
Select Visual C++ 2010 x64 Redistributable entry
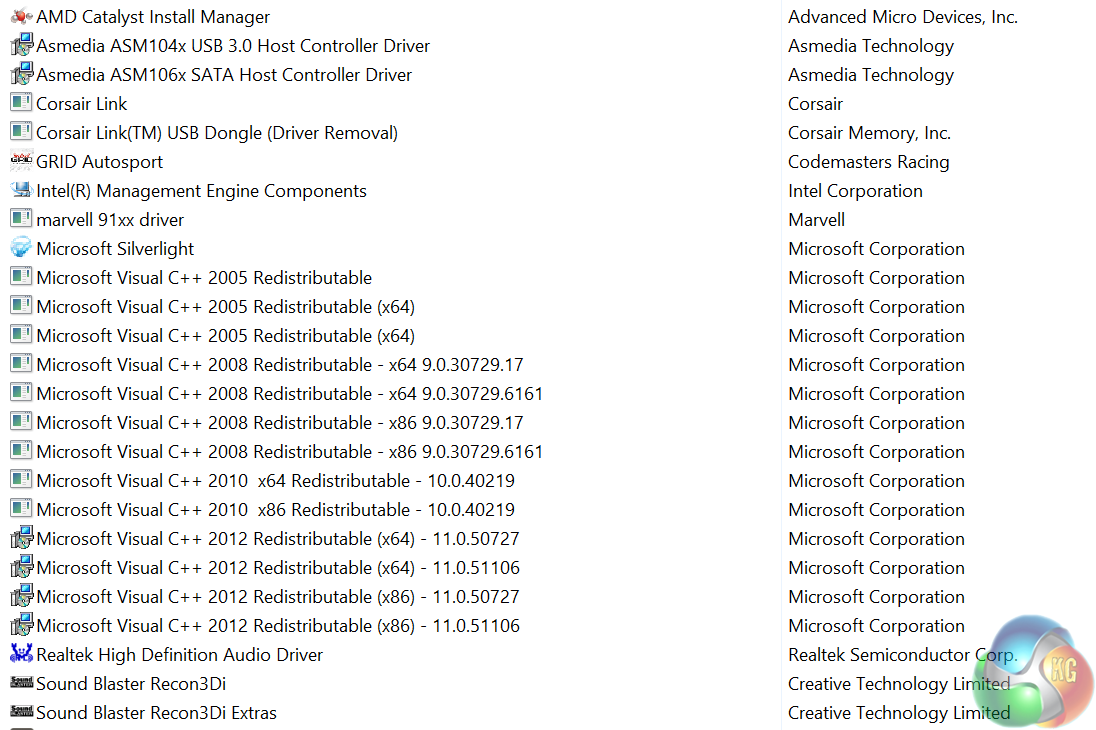[x=276, y=481]
